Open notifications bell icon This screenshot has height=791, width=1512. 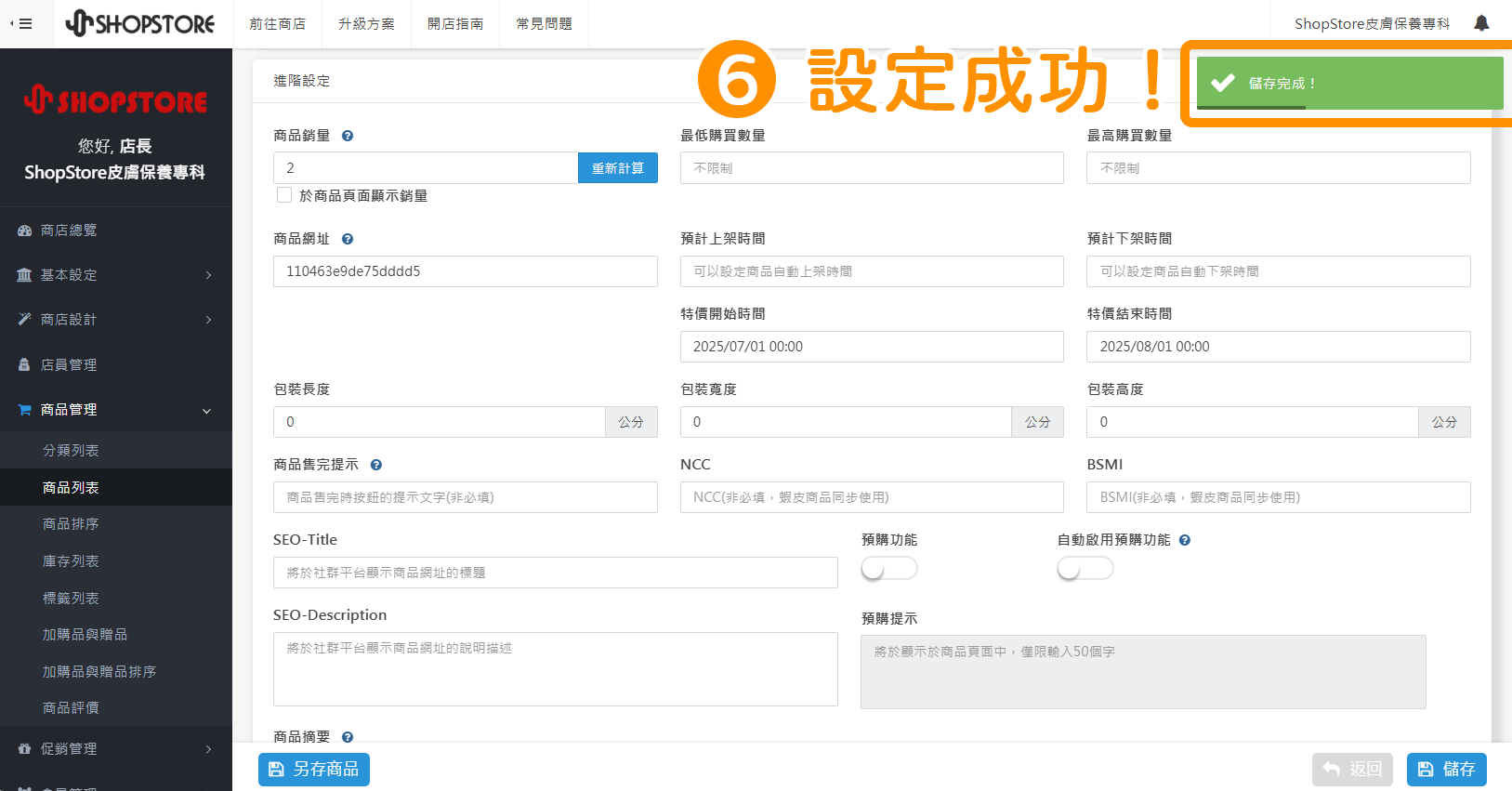tap(1481, 23)
